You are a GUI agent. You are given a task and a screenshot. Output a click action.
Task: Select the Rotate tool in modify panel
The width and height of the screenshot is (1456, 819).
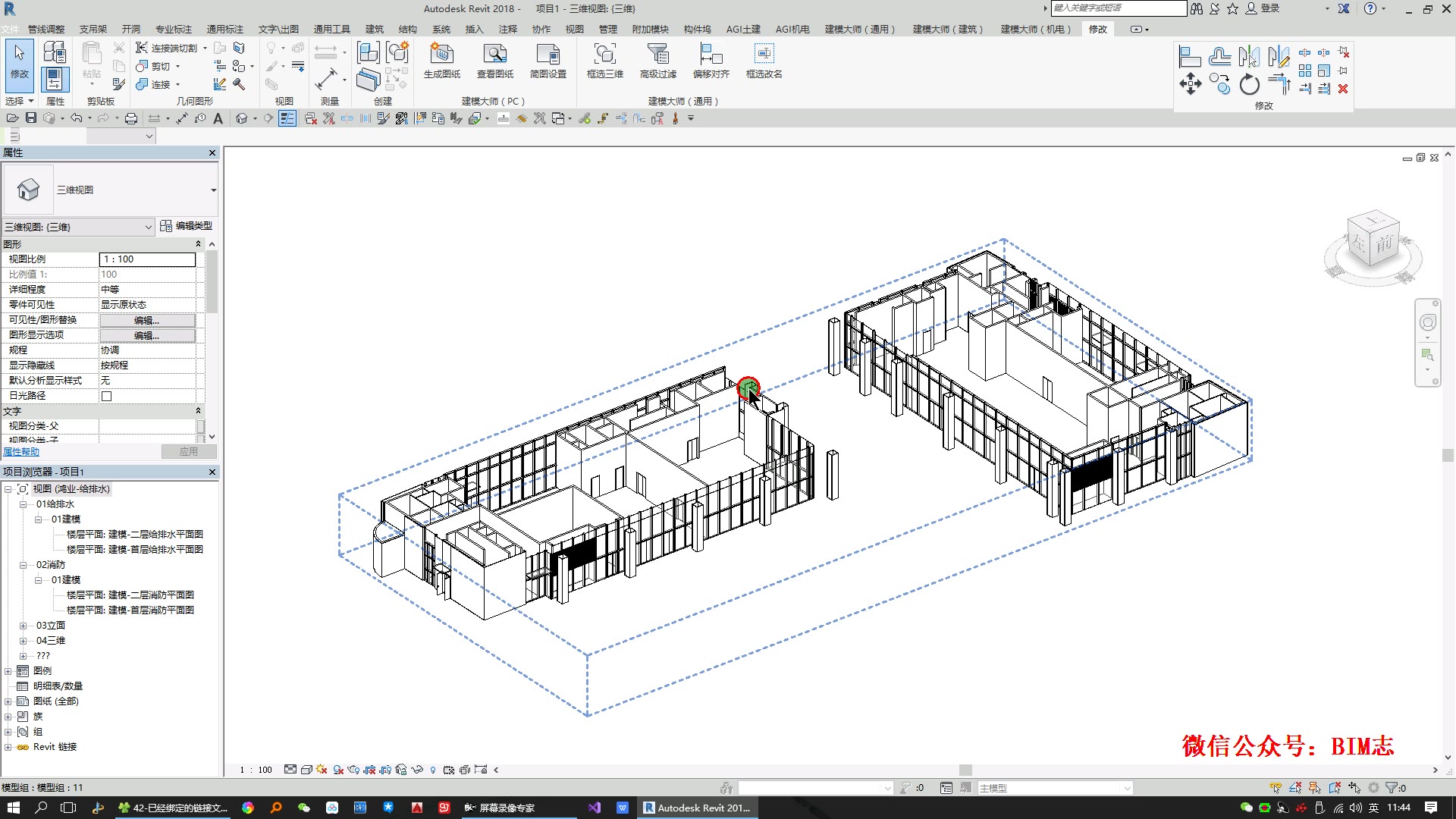(1249, 84)
